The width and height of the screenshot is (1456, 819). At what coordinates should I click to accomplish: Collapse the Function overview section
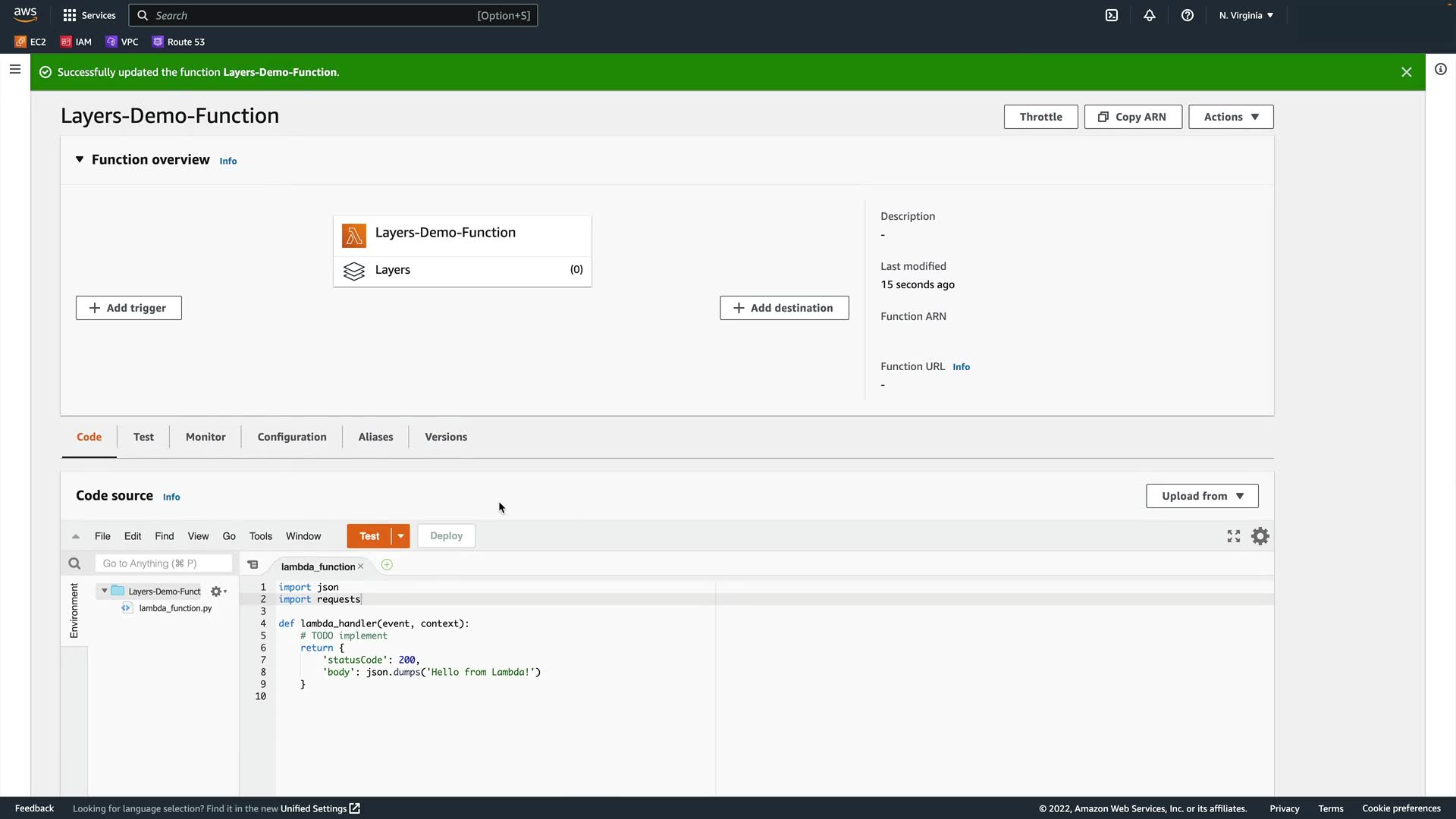coord(80,159)
